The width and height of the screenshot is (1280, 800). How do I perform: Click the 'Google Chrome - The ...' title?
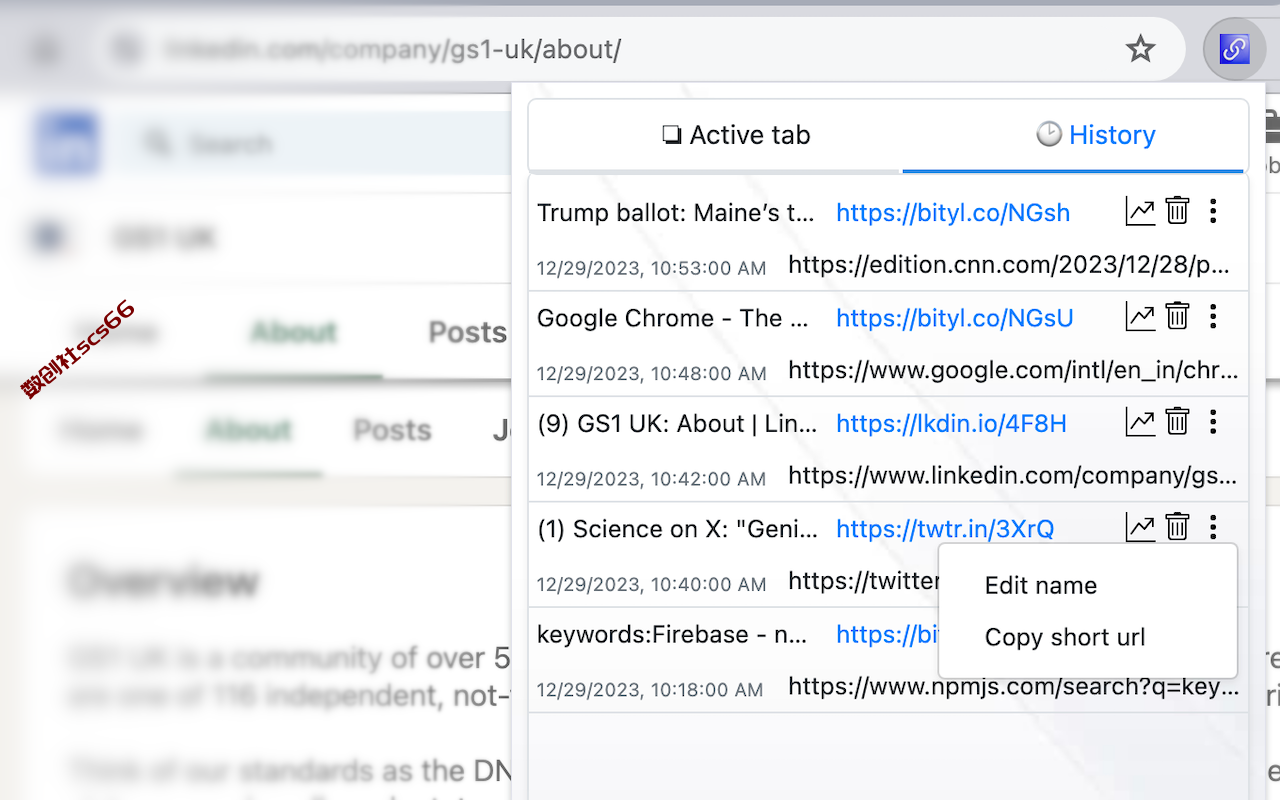point(672,318)
